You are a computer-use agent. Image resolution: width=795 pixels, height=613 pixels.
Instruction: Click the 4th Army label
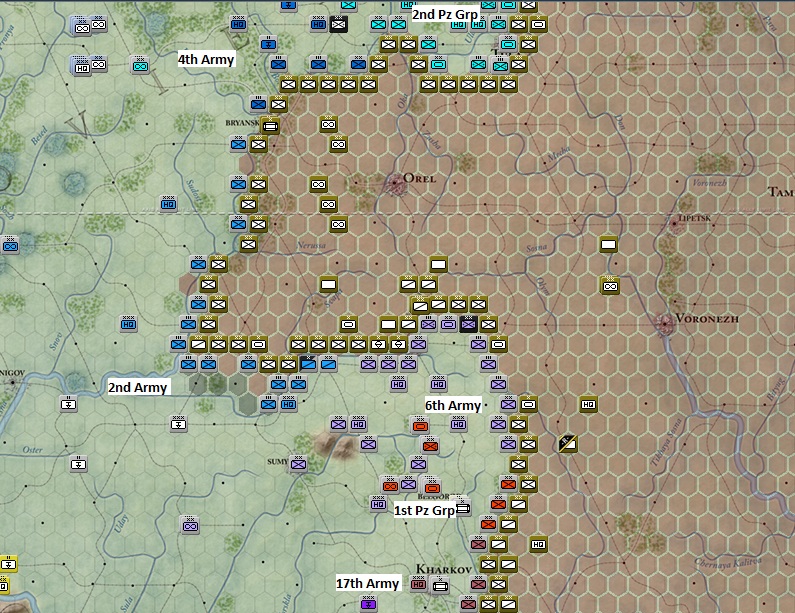tap(206, 59)
